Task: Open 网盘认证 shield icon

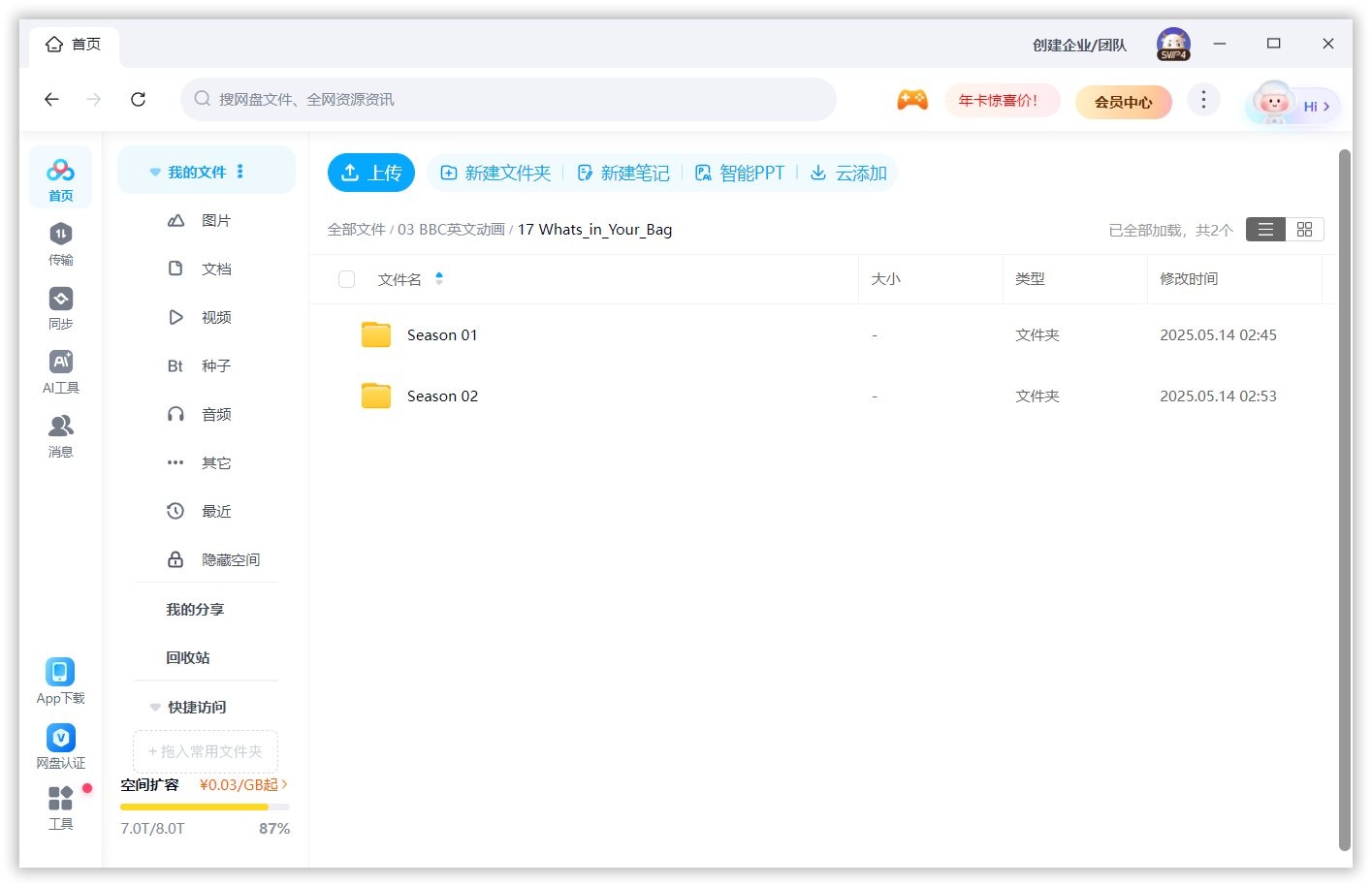Action: pyautogui.click(x=60, y=738)
